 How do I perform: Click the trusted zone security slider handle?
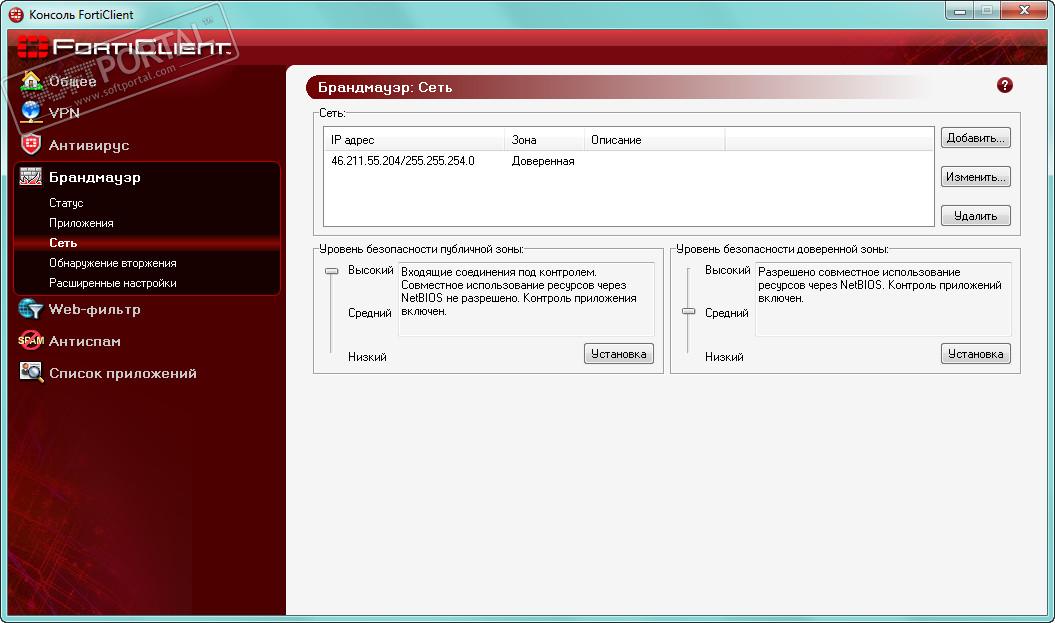(688, 312)
